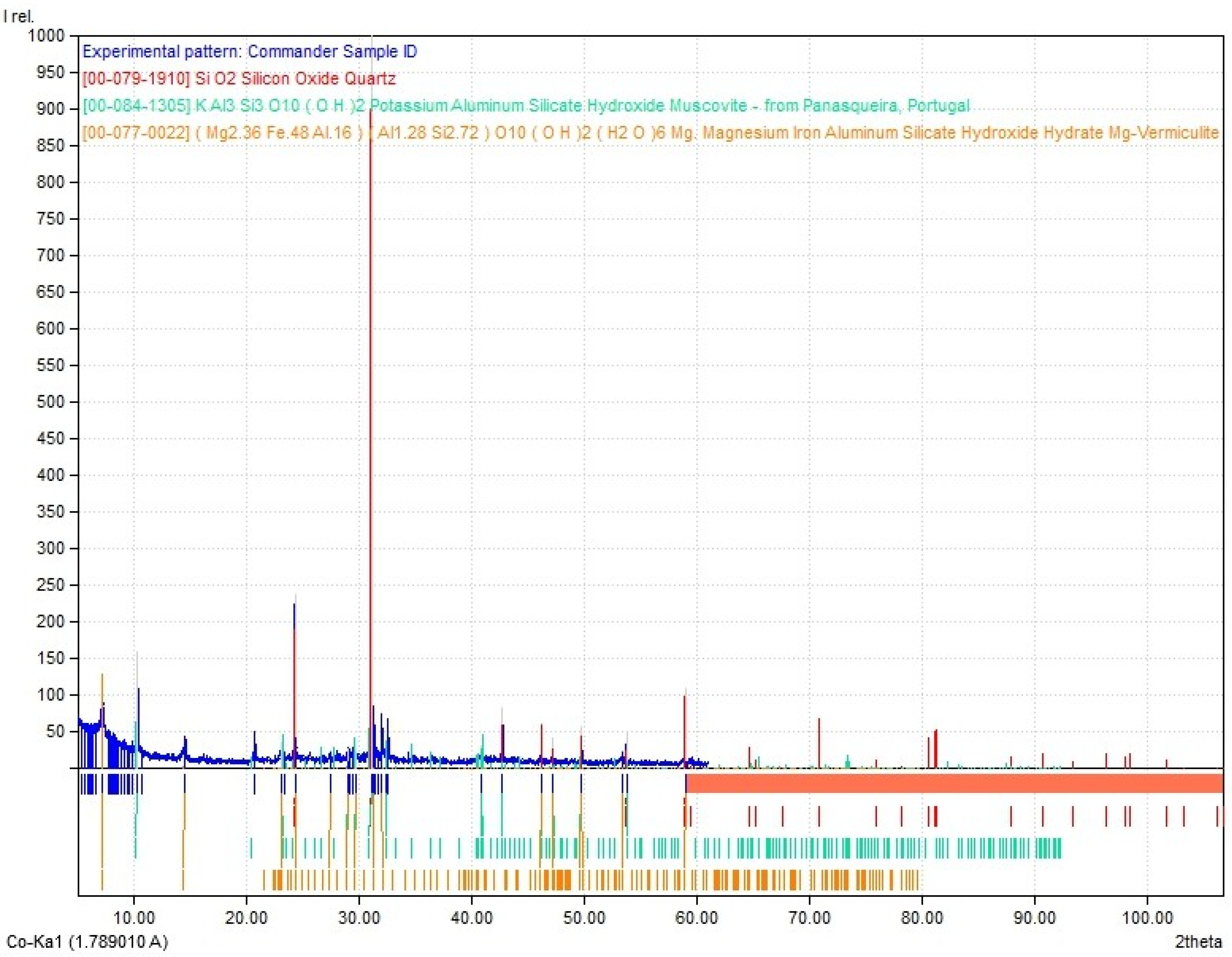Click the 50.00 tick on 2theta axis
Viewport: 1232px width, 957px height.
(584, 918)
